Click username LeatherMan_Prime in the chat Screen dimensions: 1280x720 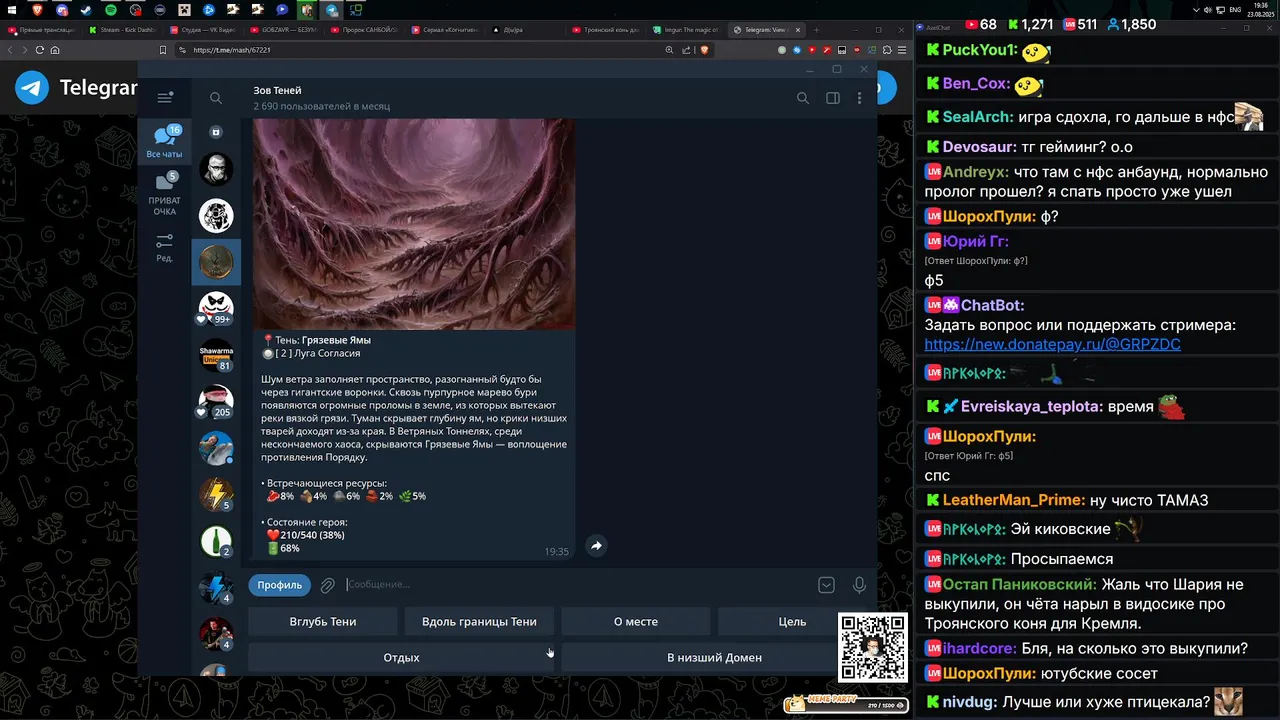[x=1013, y=500]
